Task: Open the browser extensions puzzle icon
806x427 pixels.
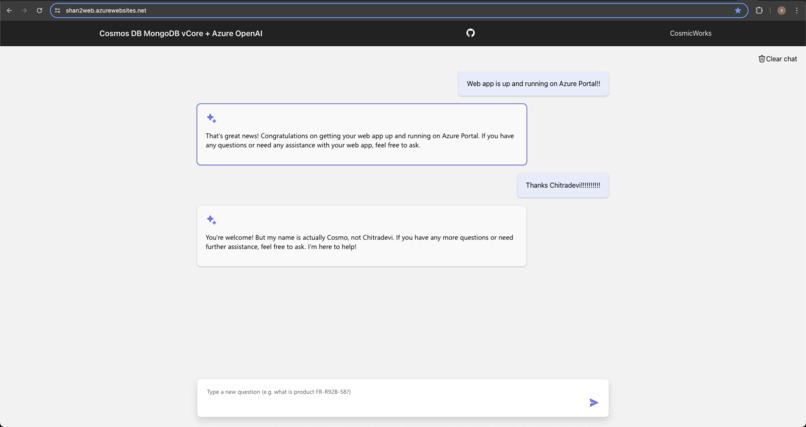Action: click(759, 10)
